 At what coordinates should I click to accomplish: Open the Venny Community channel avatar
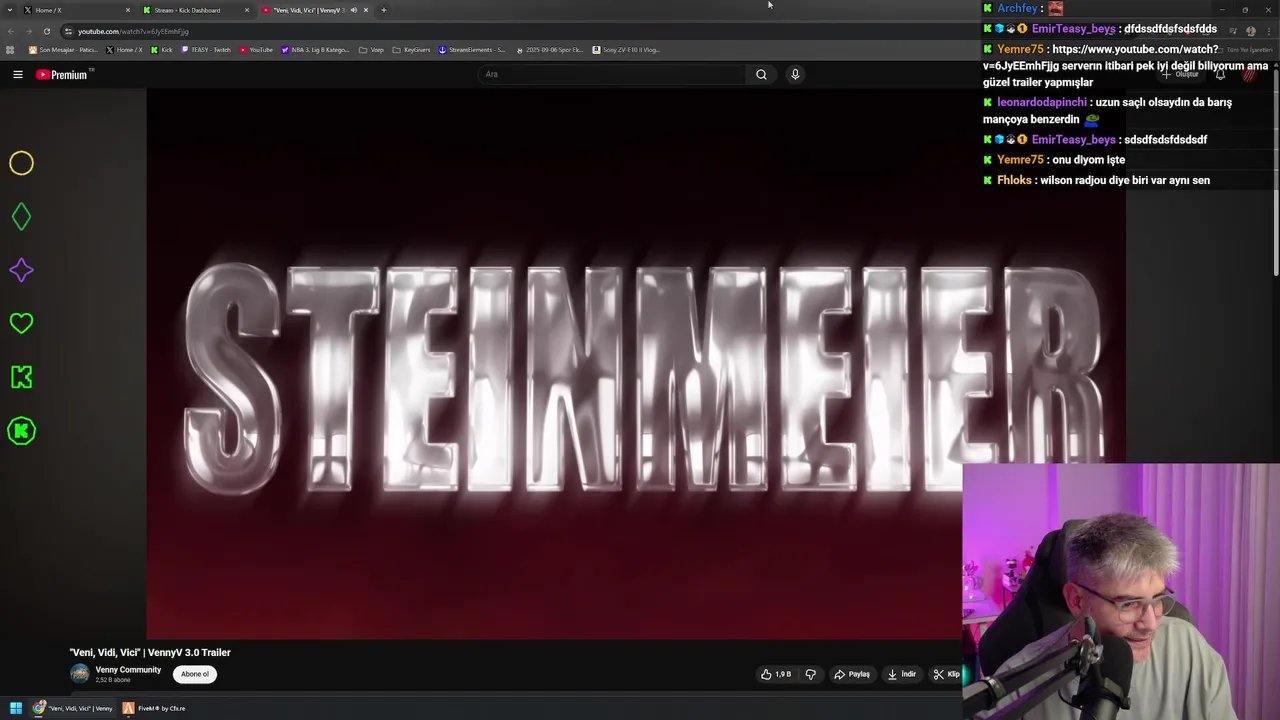pos(80,674)
